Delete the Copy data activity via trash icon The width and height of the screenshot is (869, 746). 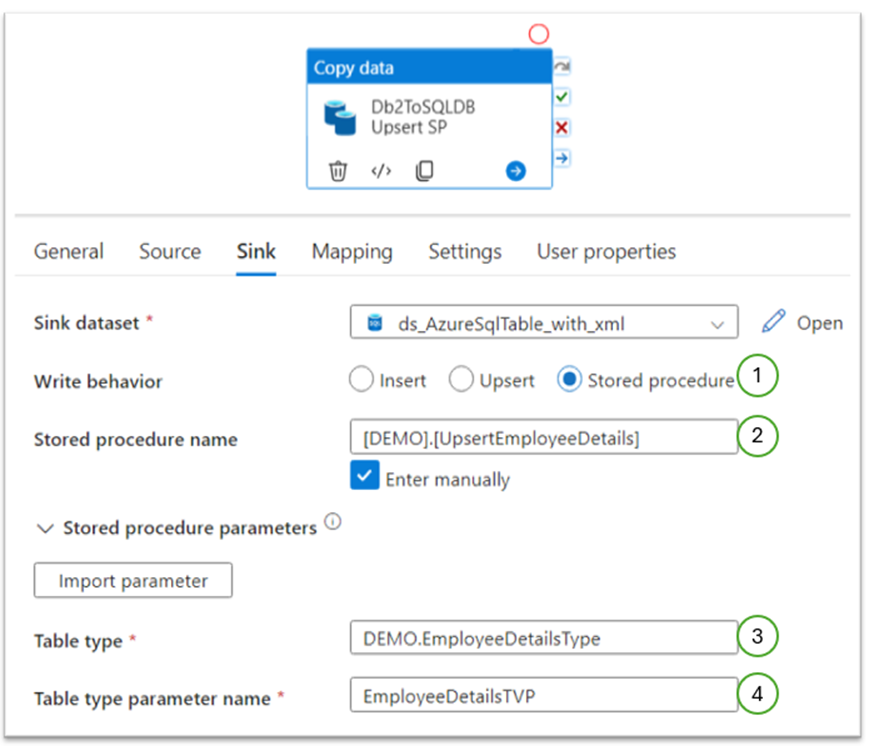point(338,171)
